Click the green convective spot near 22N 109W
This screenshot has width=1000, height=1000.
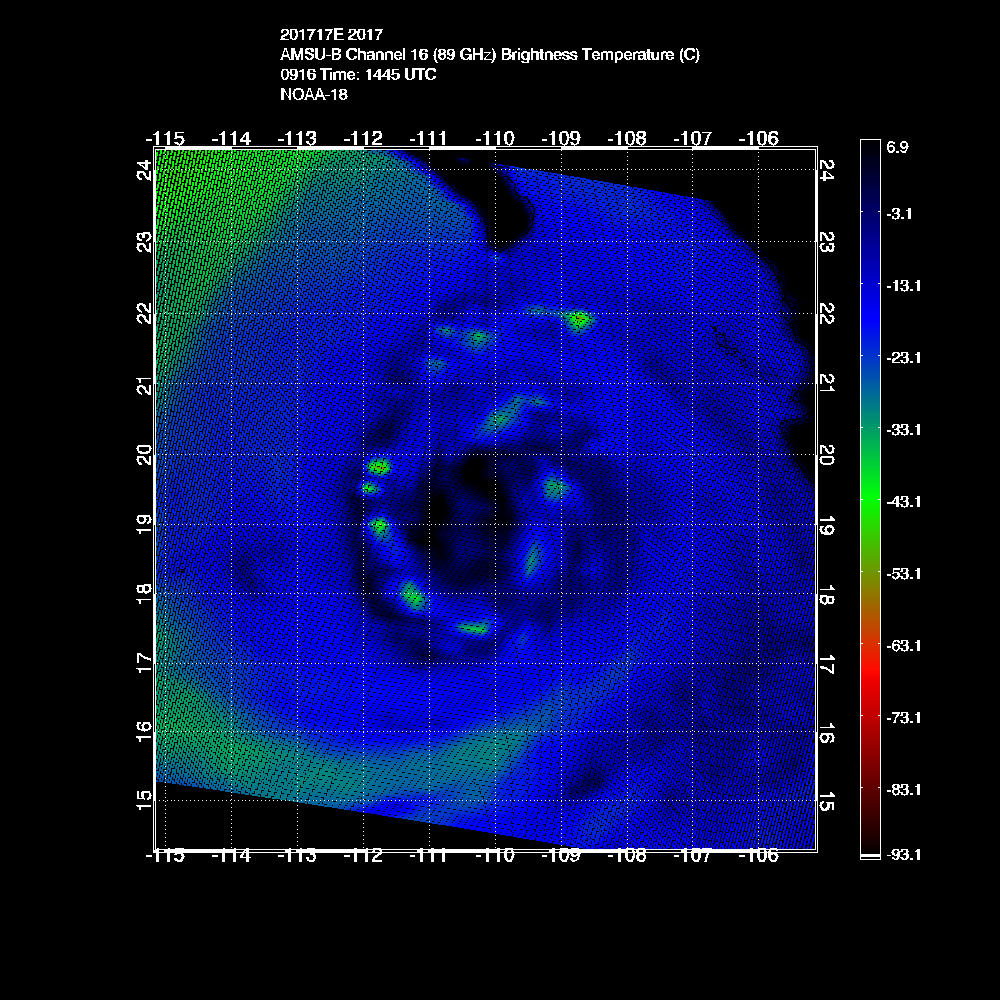pyautogui.click(x=579, y=320)
